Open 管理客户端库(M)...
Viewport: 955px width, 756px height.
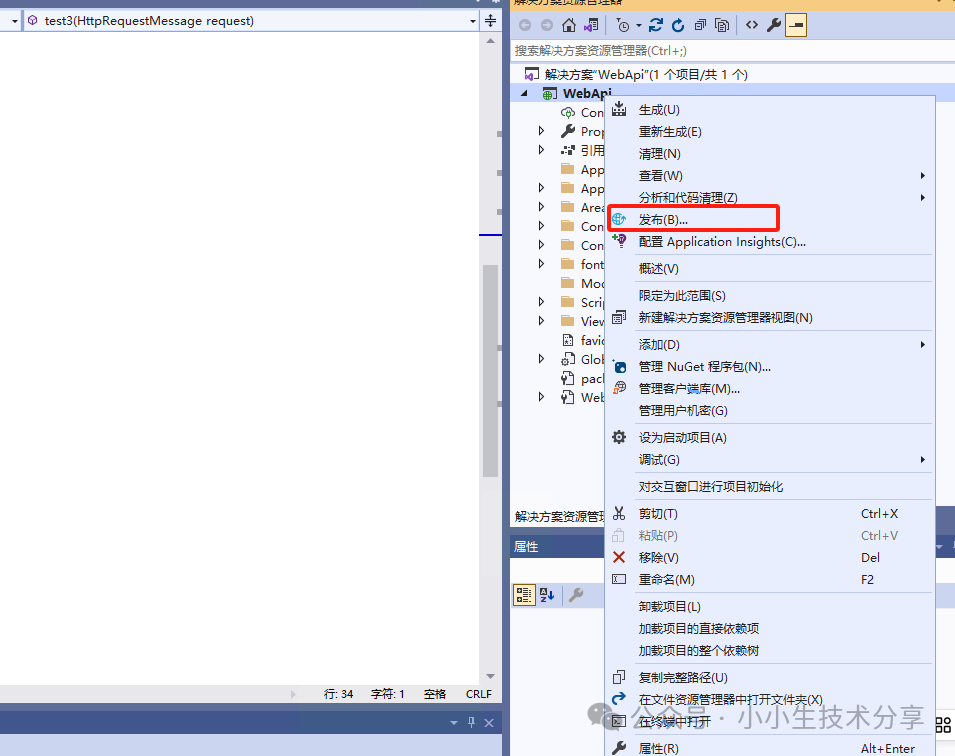click(770, 389)
